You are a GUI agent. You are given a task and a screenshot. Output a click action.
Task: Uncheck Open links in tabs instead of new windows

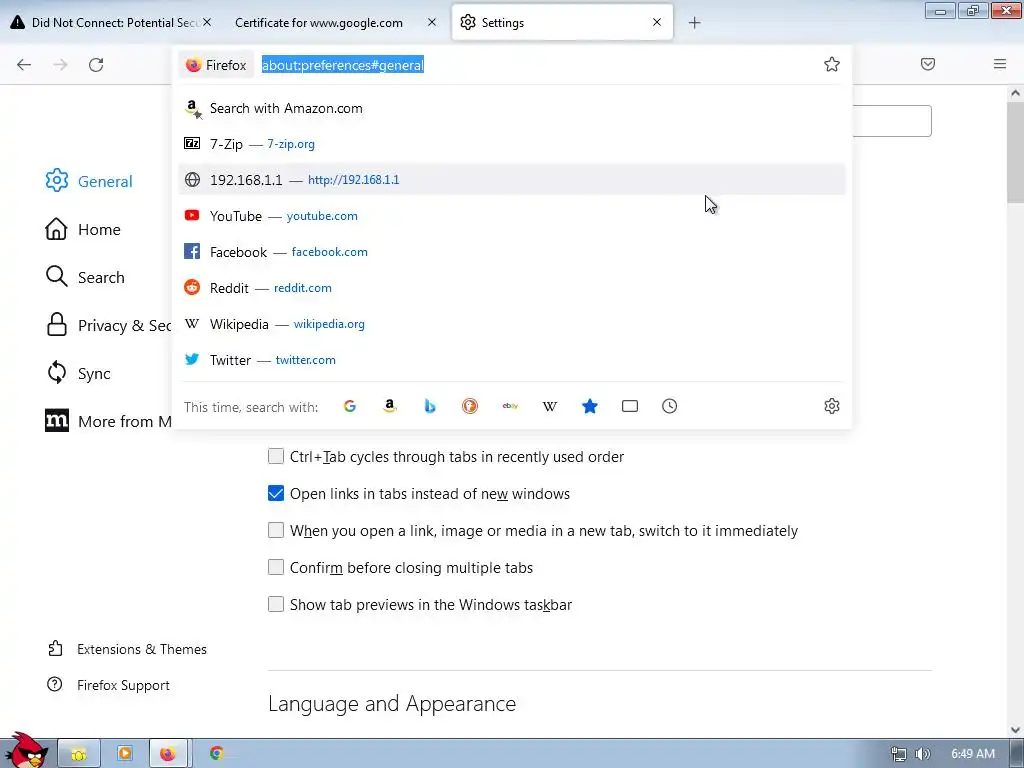(276, 493)
